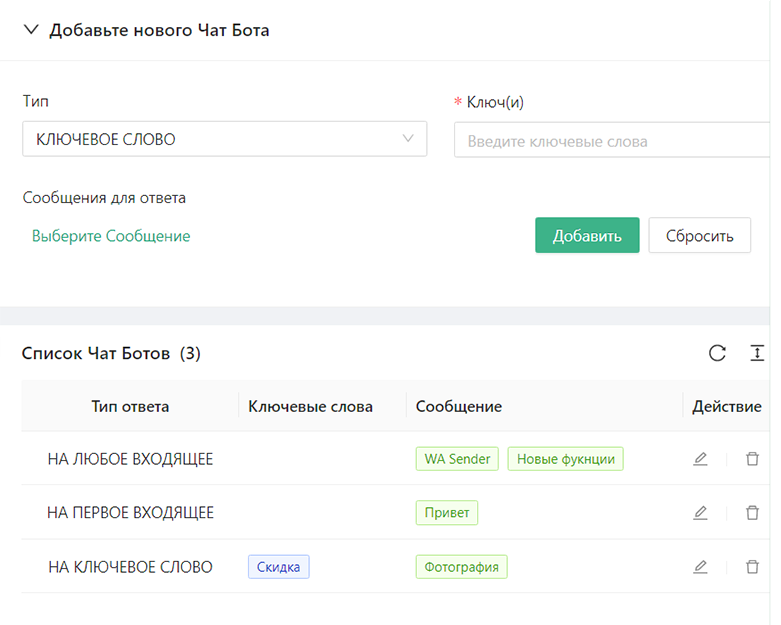Click the Выберите Сообщение link
The width and height of the screenshot is (781, 625).
point(111,236)
